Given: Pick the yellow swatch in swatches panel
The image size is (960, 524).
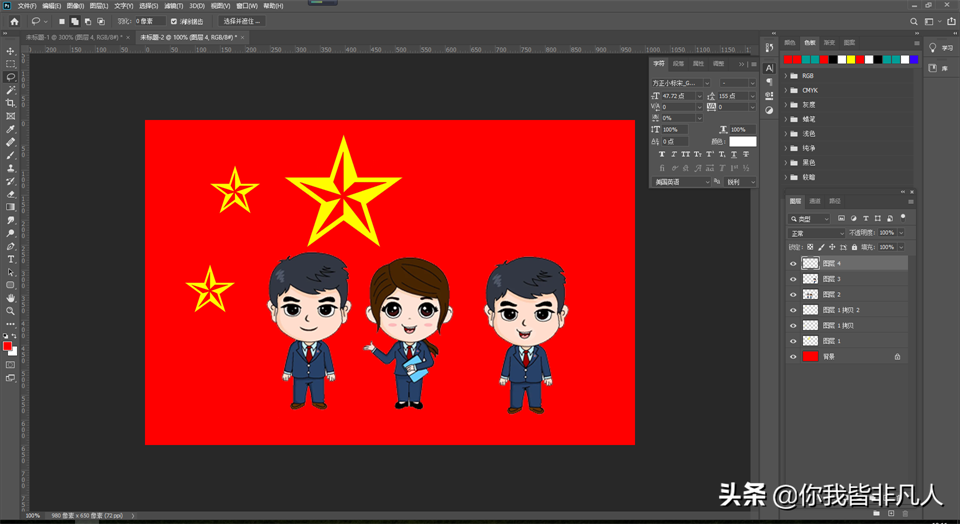Looking at the screenshot, I should coord(851,59).
